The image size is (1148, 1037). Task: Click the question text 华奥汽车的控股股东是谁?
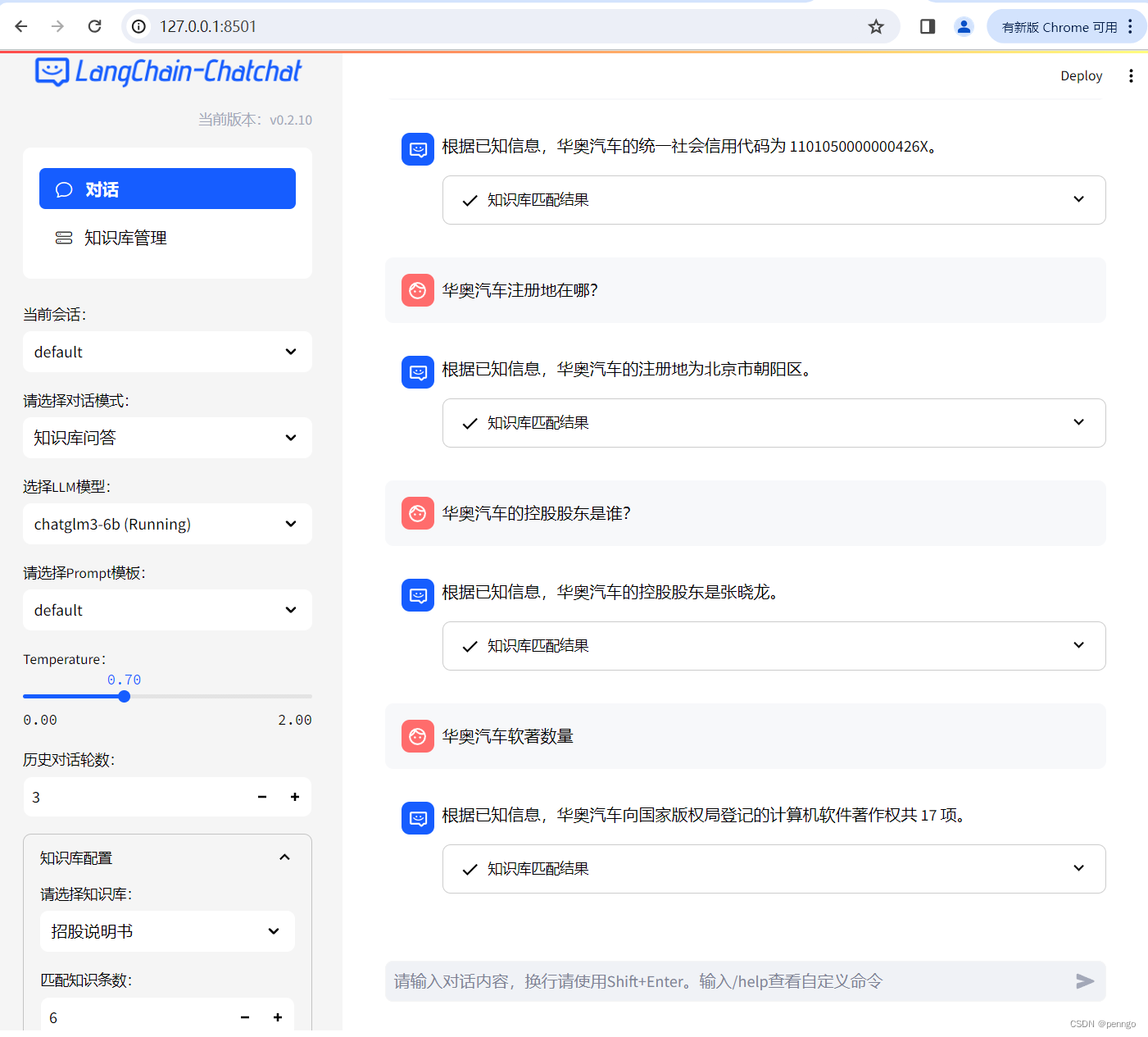click(537, 513)
